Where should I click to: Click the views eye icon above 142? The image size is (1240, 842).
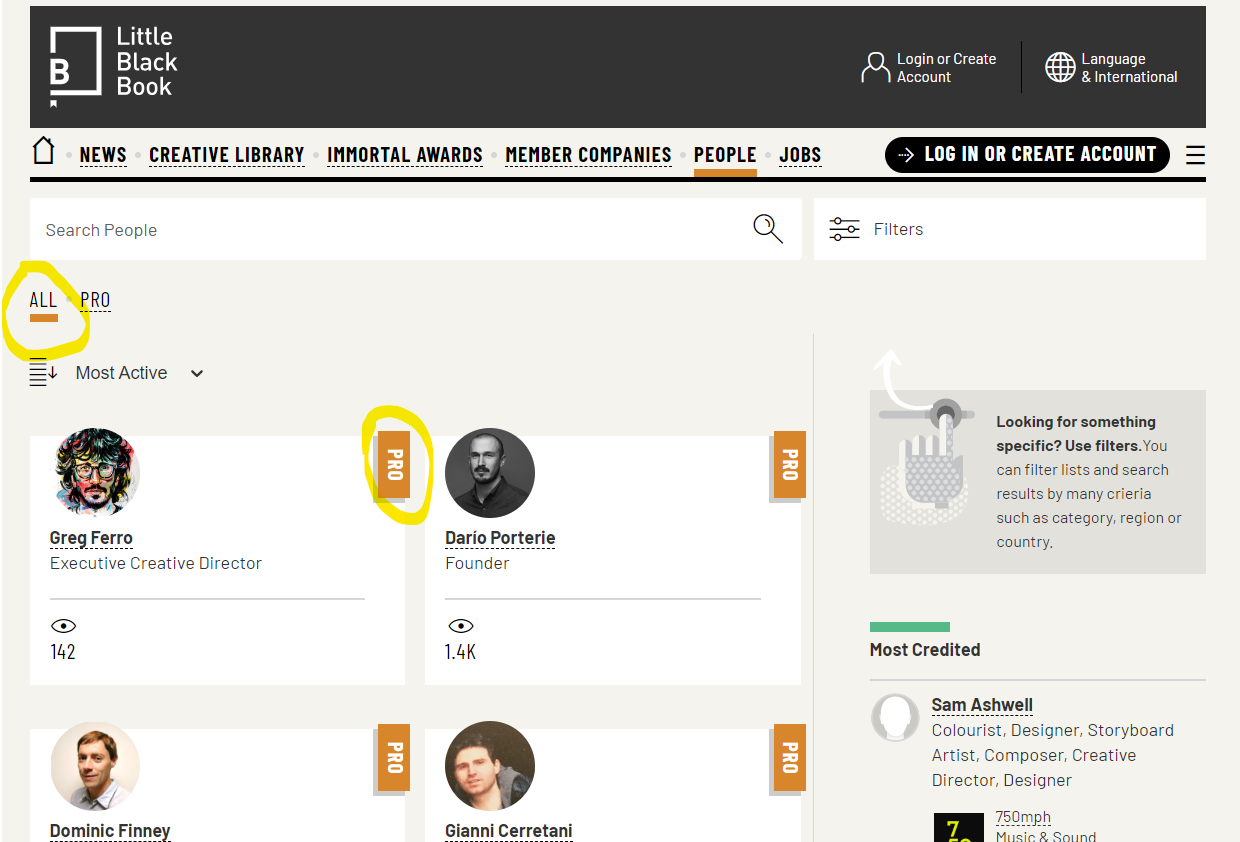(63, 626)
